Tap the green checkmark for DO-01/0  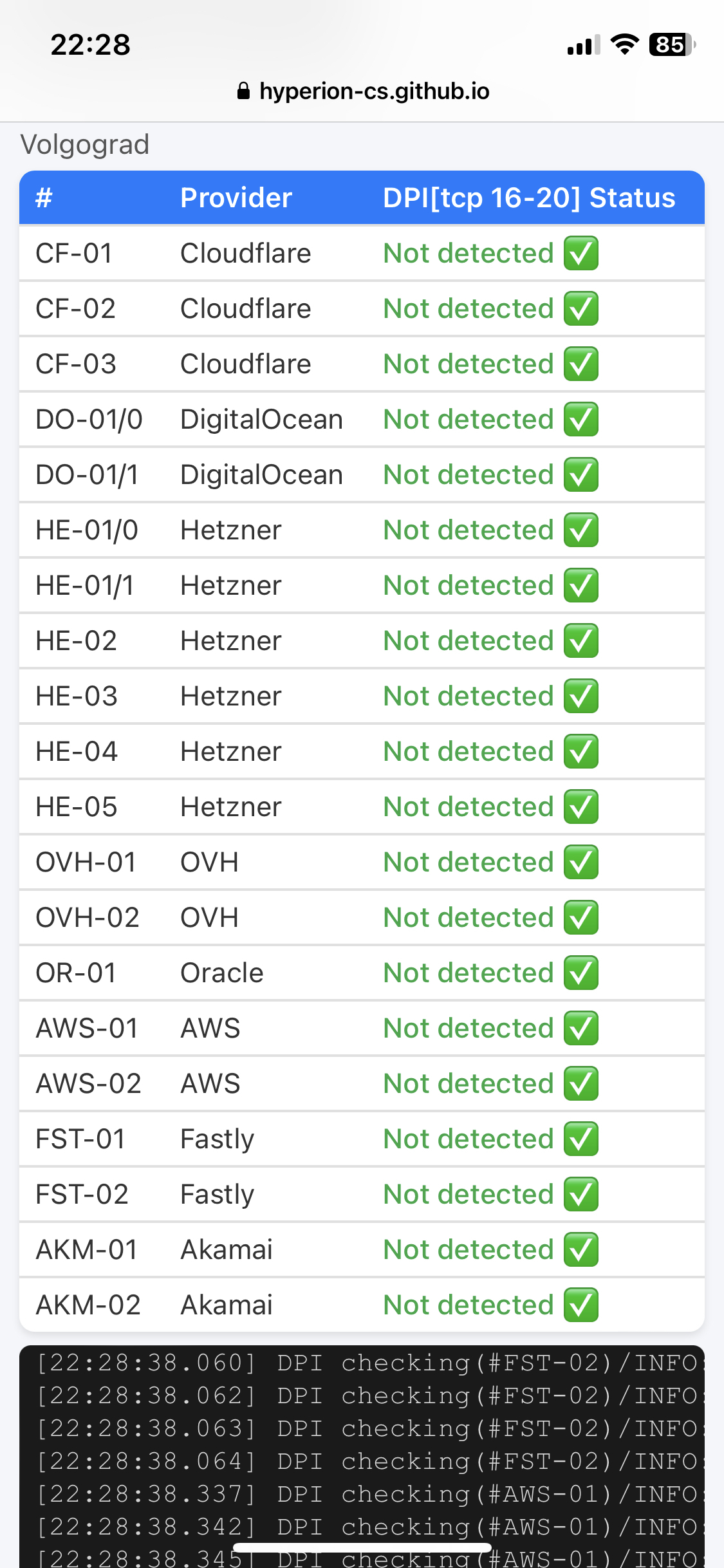(581, 419)
